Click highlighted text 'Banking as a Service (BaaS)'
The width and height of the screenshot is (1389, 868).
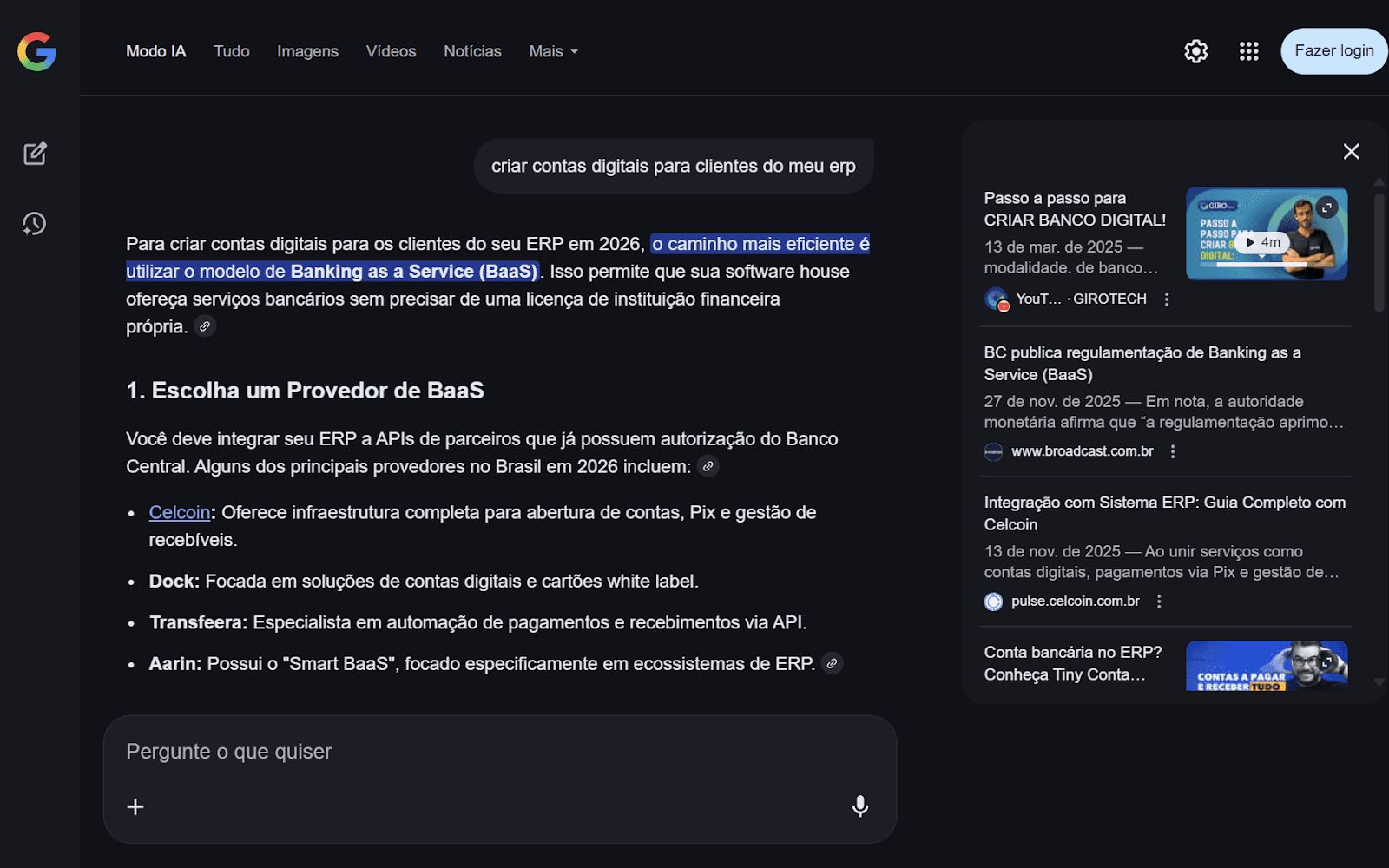point(414,271)
